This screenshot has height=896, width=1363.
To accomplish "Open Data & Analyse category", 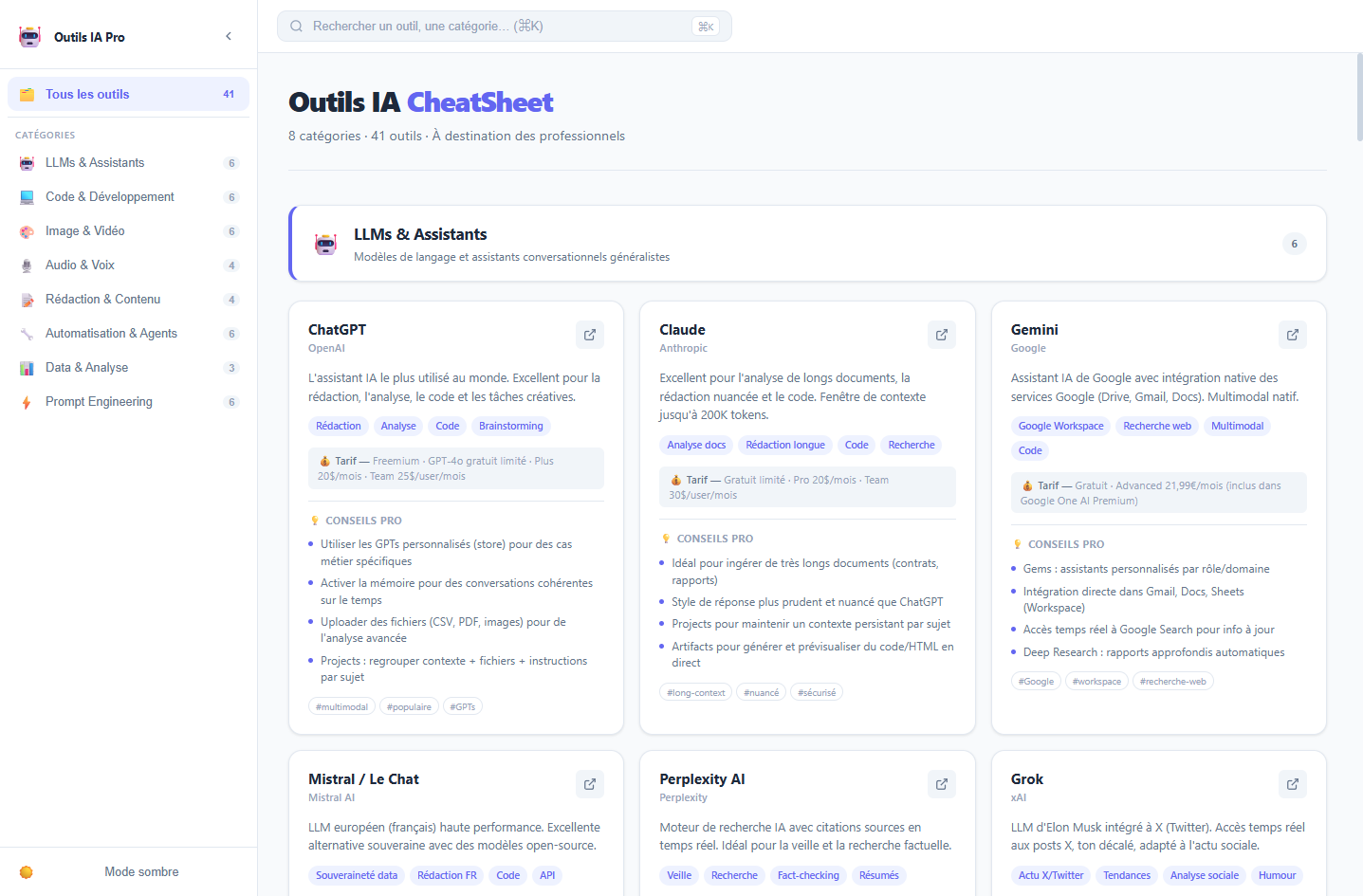I will pos(128,368).
